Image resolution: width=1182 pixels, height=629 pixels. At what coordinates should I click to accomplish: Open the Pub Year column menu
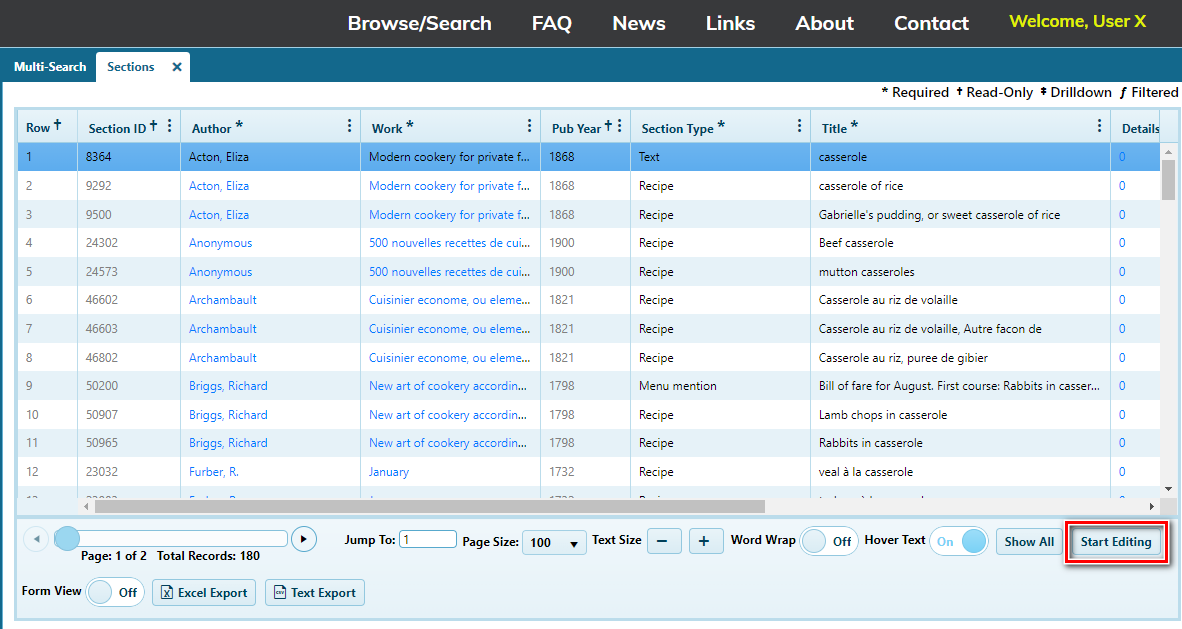[x=619, y=126]
